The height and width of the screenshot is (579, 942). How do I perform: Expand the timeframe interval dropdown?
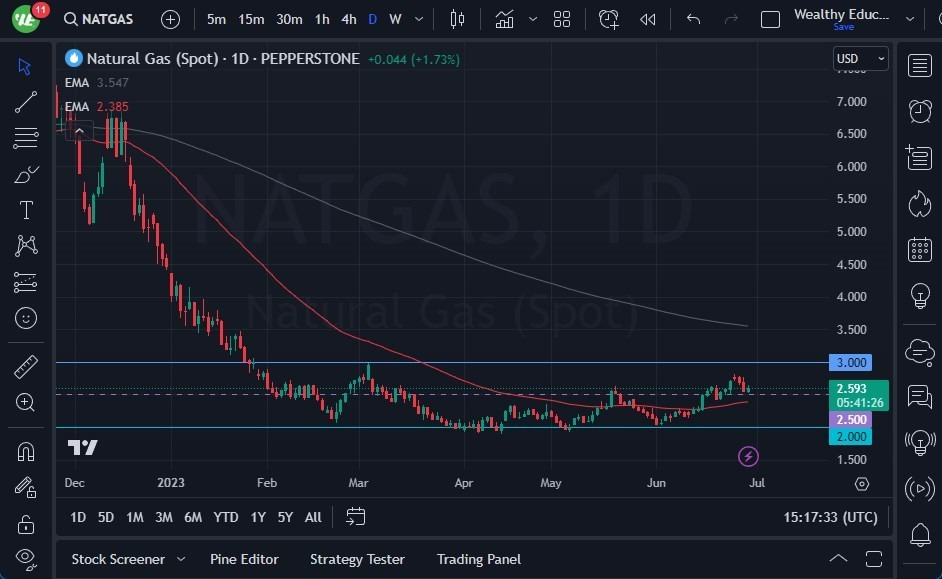coord(419,19)
